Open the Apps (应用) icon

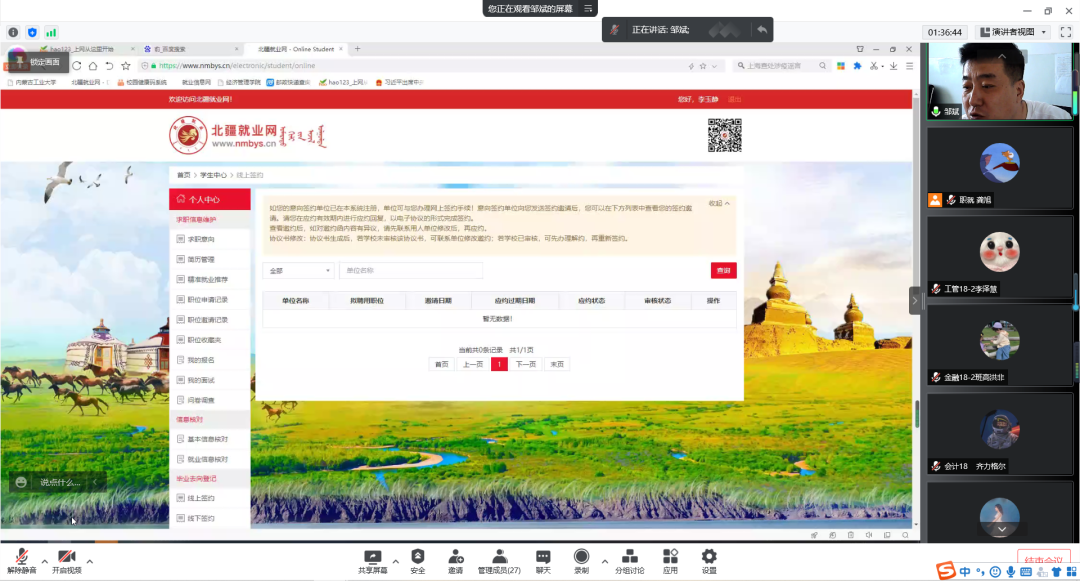(670, 559)
